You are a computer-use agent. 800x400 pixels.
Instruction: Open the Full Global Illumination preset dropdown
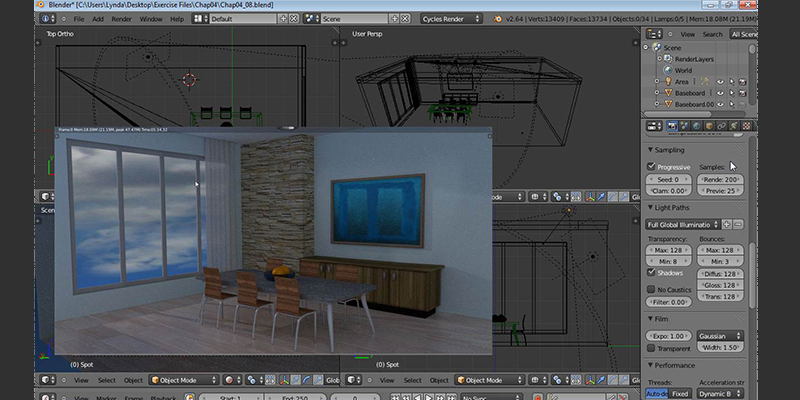point(683,224)
